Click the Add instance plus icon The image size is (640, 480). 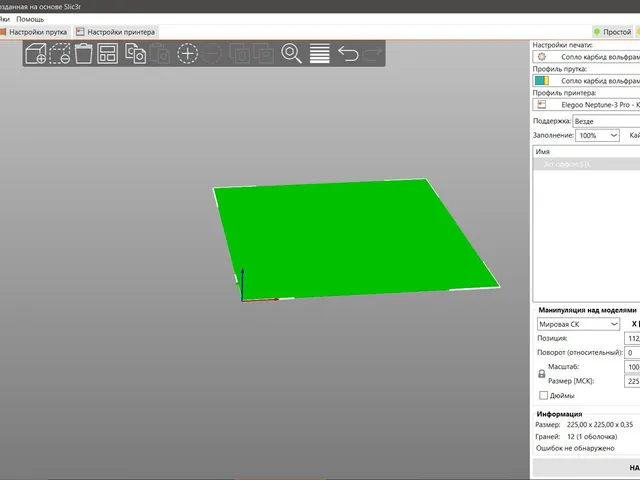click(187, 53)
